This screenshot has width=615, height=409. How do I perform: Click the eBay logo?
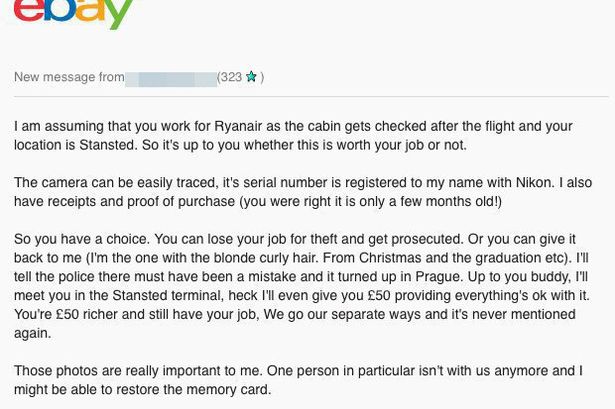73,12
